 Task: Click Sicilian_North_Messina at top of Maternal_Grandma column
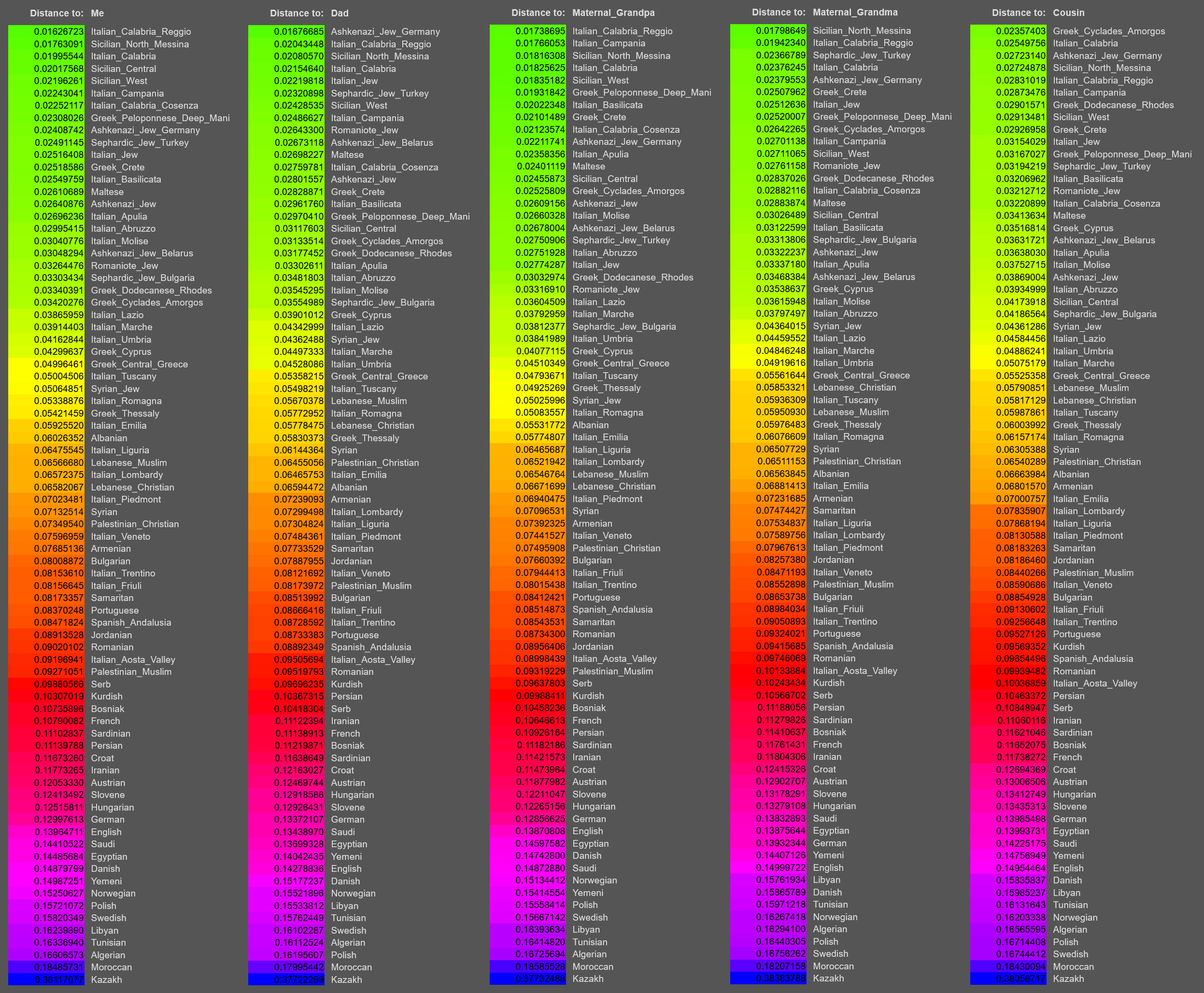tap(862, 30)
